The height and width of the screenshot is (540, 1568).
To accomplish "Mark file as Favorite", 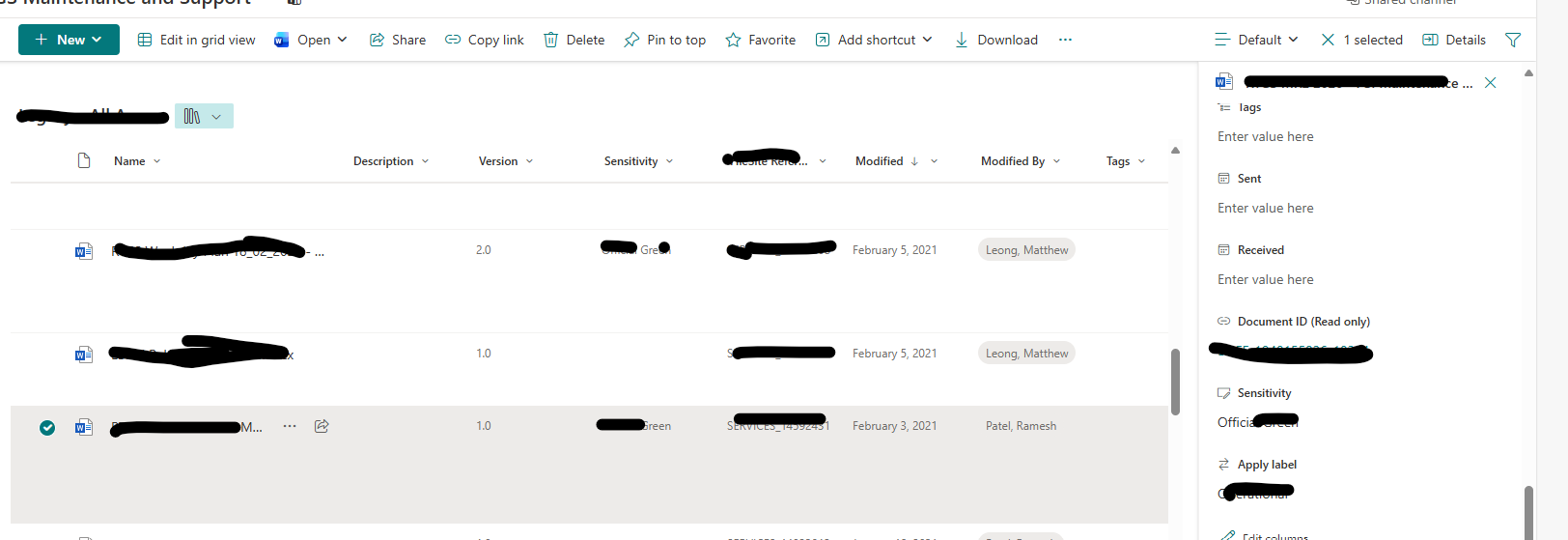I will tap(760, 40).
